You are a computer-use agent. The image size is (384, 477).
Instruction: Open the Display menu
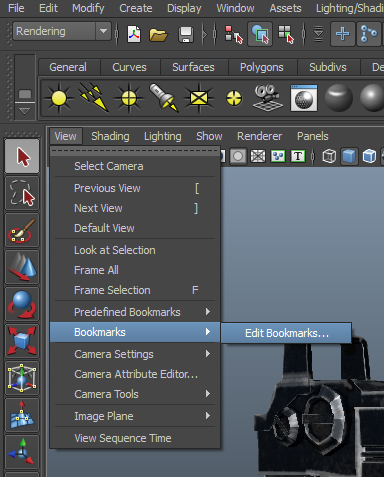coord(184,8)
